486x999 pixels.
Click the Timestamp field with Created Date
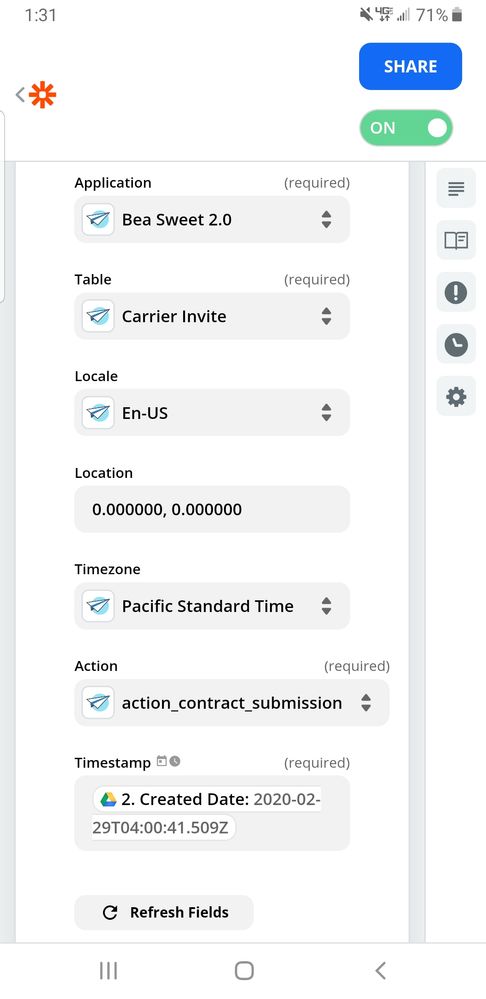click(x=212, y=813)
